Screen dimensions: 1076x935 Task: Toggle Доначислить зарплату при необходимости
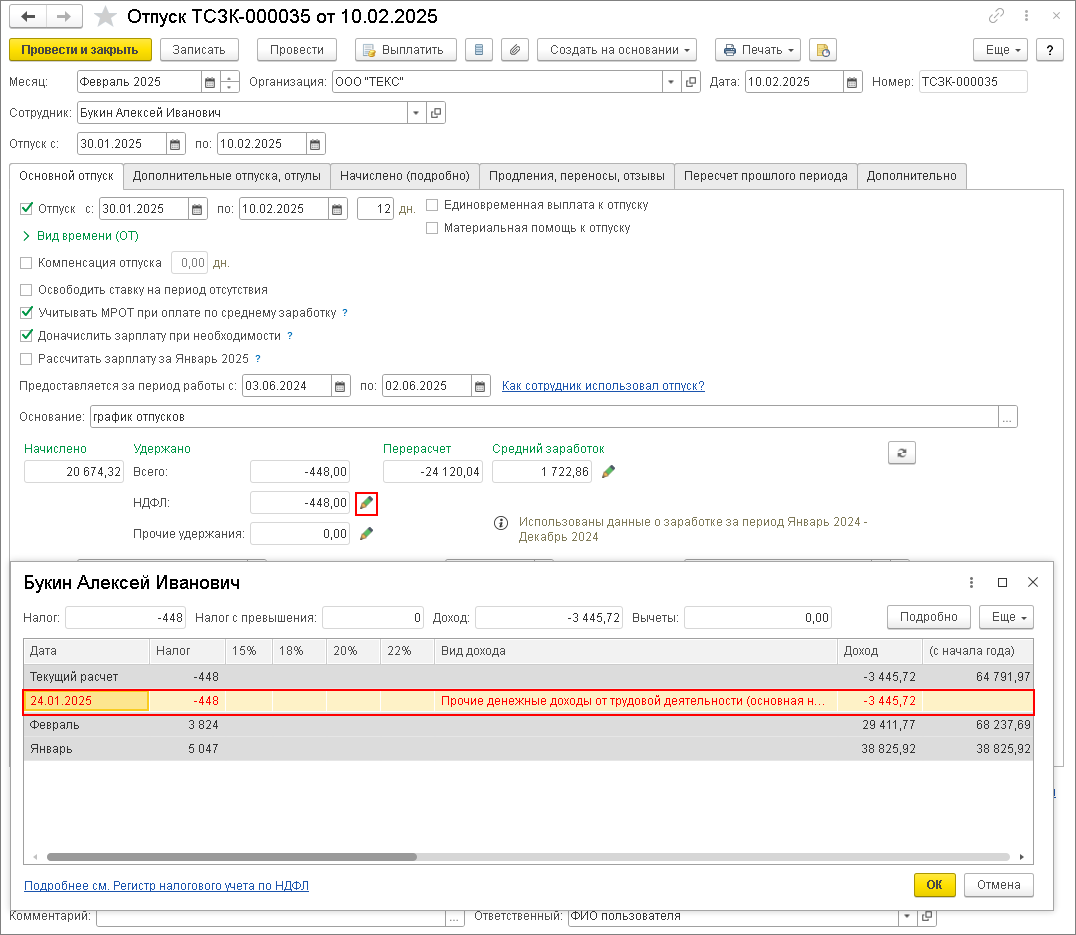pos(27,335)
